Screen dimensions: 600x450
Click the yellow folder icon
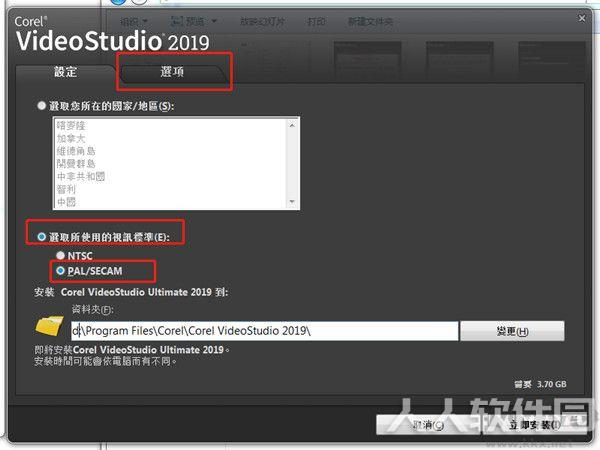49,326
